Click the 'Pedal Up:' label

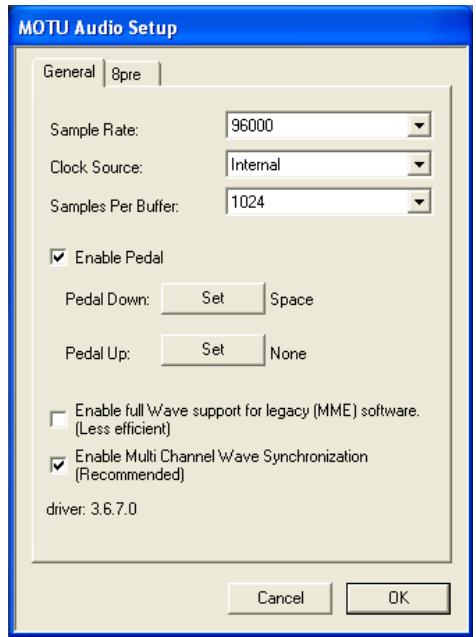[x=97, y=354]
